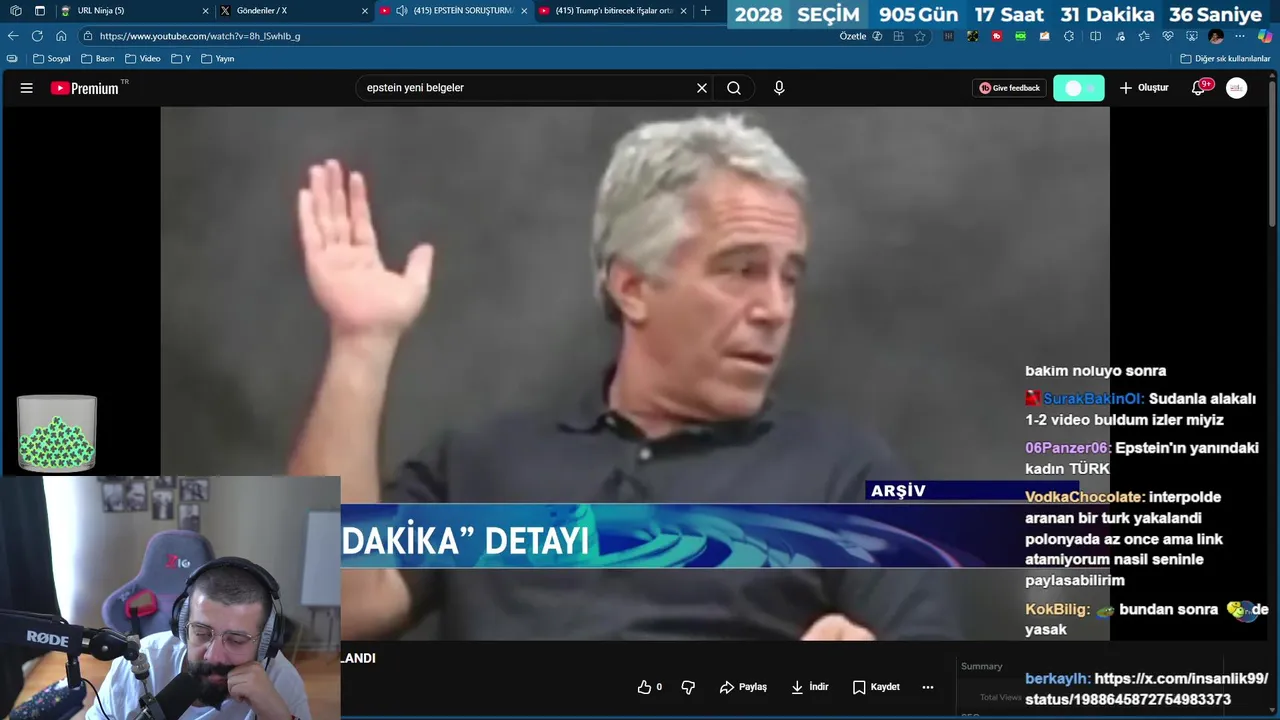This screenshot has height=720, width=1280.
Task: Dislike the video with thumbs down
Action: (x=688, y=687)
